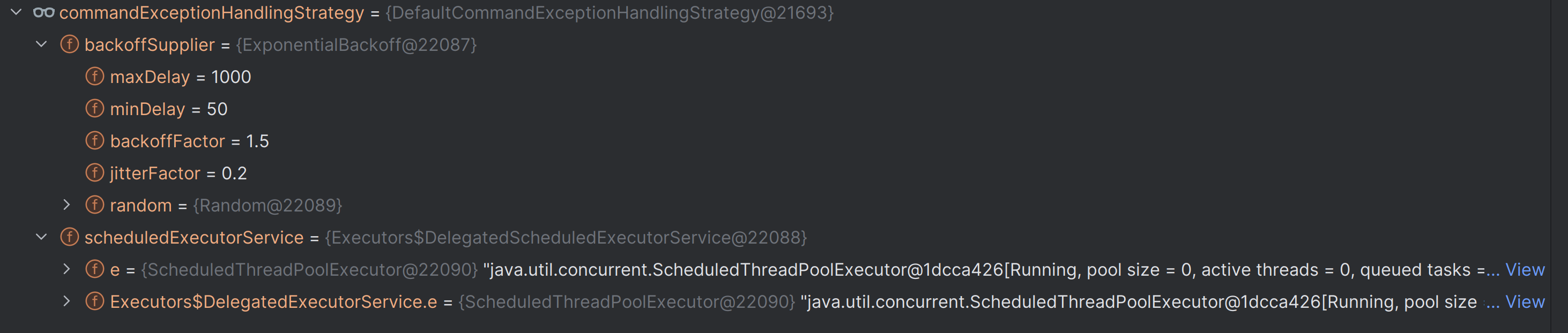
Task: Collapse the scheduledExecutorService field
Action: coord(41,237)
